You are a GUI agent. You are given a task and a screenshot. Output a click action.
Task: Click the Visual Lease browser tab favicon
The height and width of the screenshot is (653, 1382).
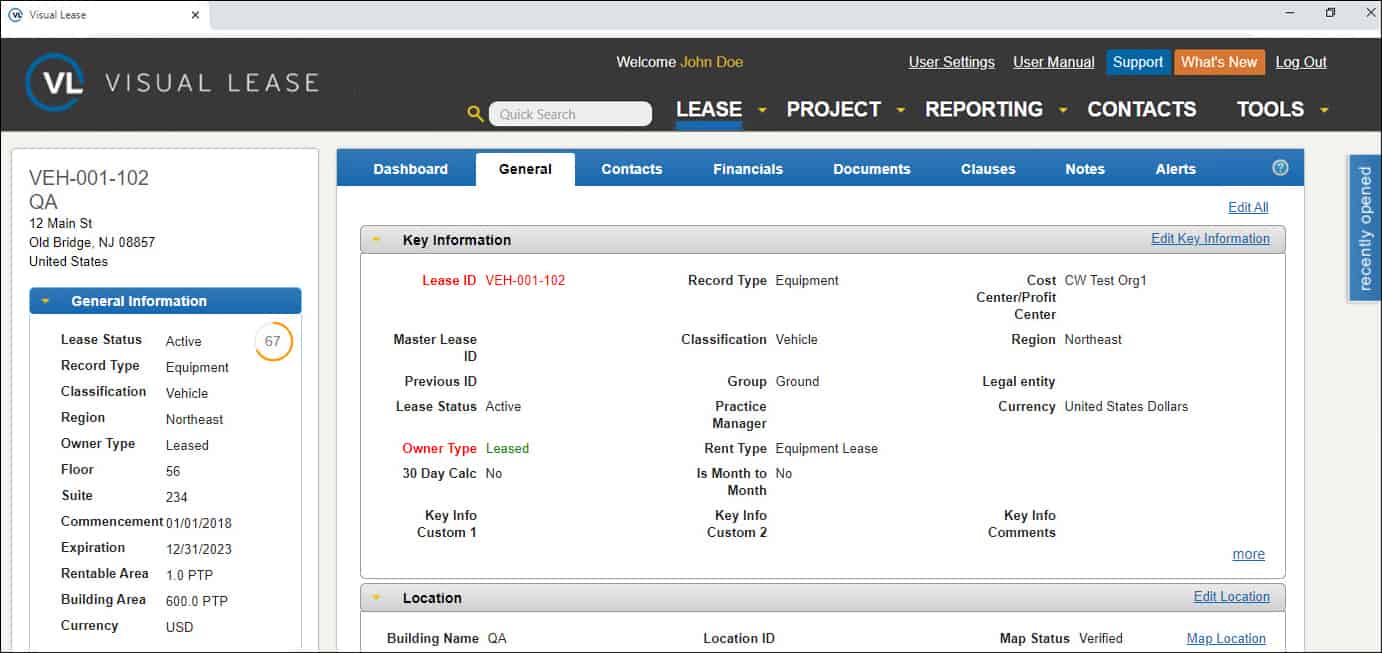coord(16,15)
